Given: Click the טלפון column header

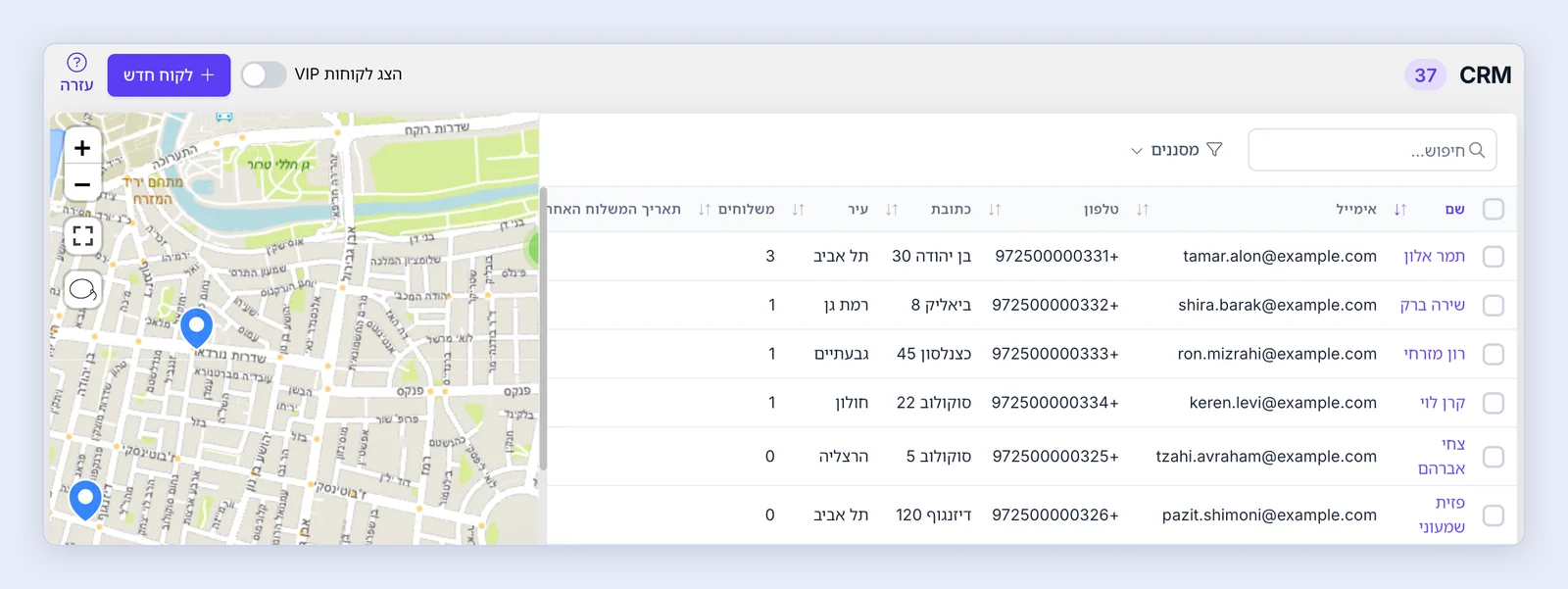Looking at the screenshot, I should coord(1101,209).
